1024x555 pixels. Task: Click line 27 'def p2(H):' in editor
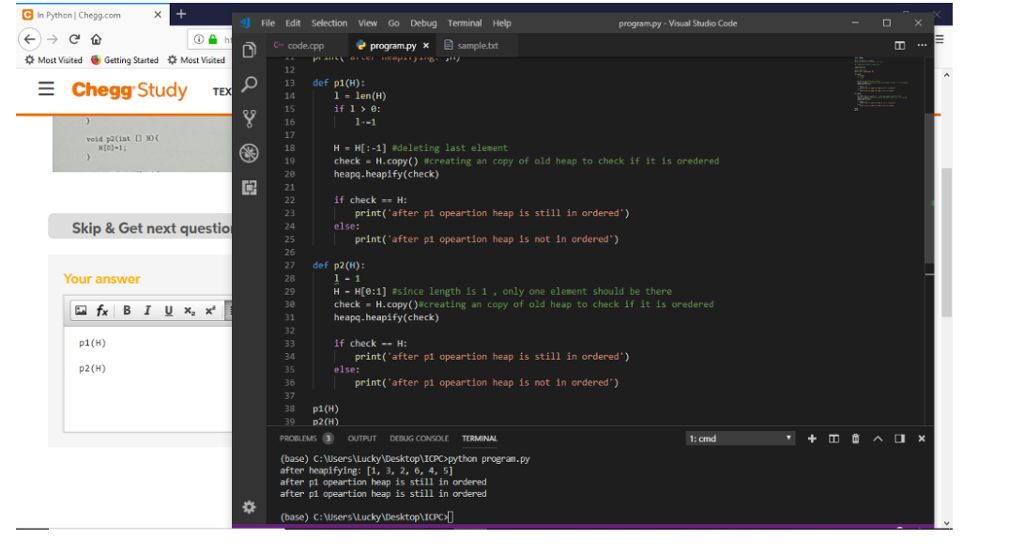point(338,265)
